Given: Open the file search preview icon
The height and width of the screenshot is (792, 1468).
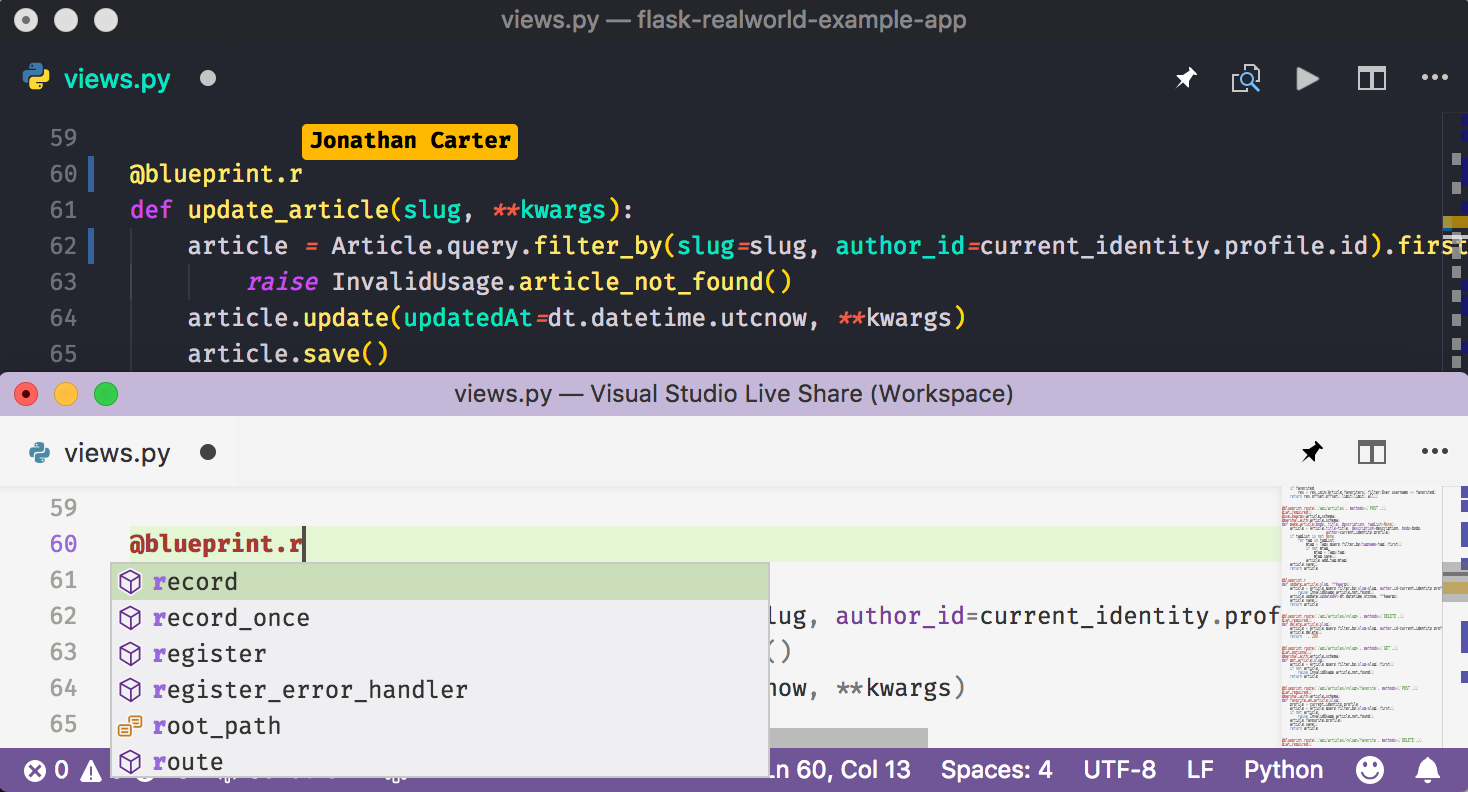Looking at the screenshot, I should (x=1245, y=78).
